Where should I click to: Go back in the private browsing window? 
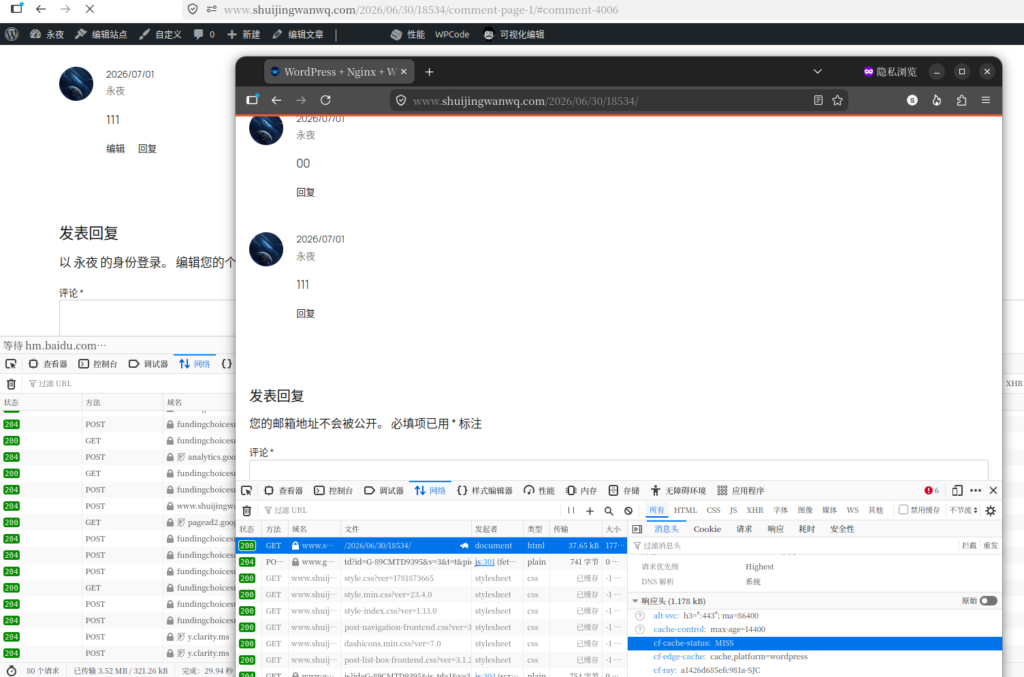(276, 100)
